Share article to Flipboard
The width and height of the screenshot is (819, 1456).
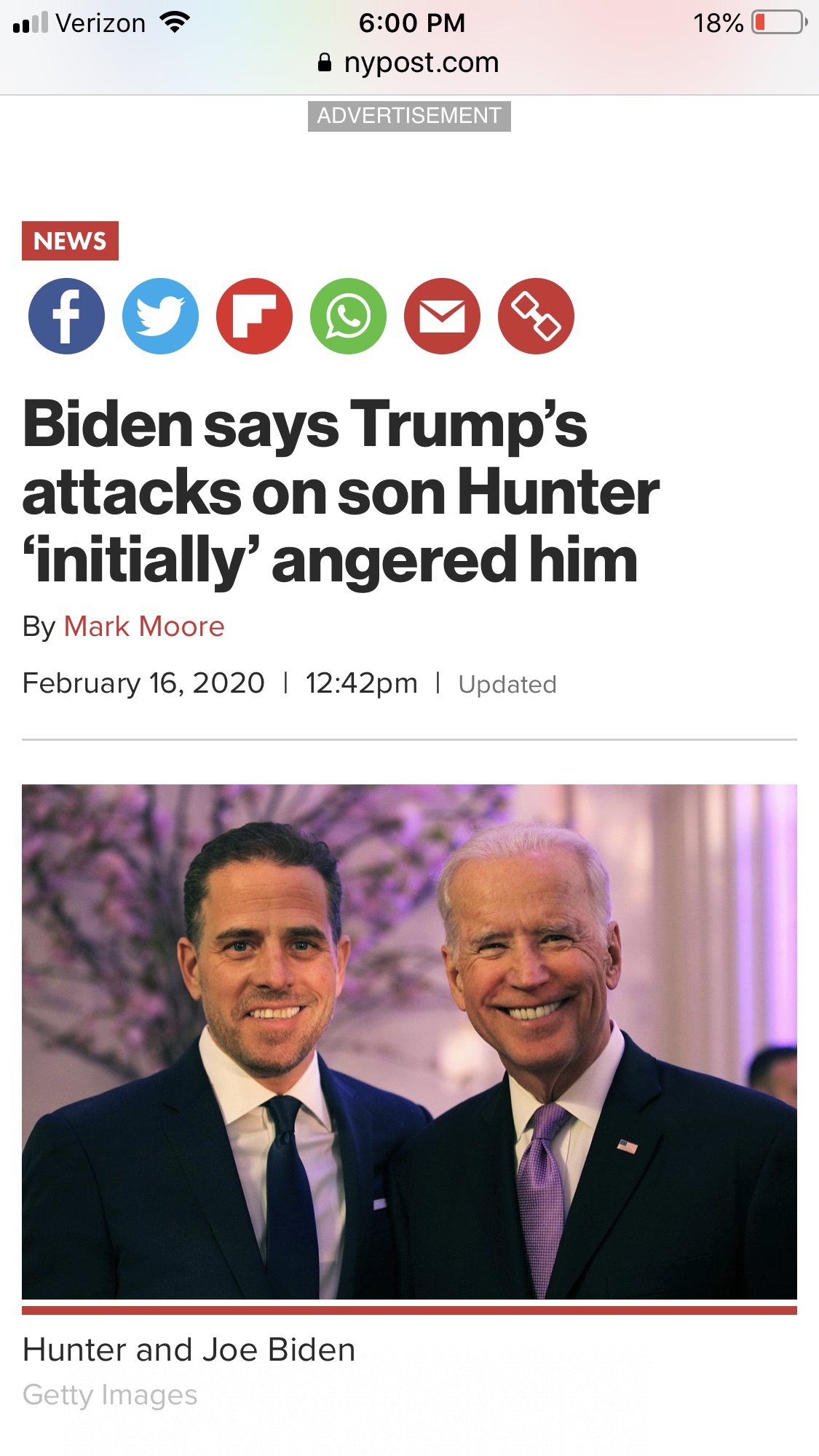(x=254, y=316)
